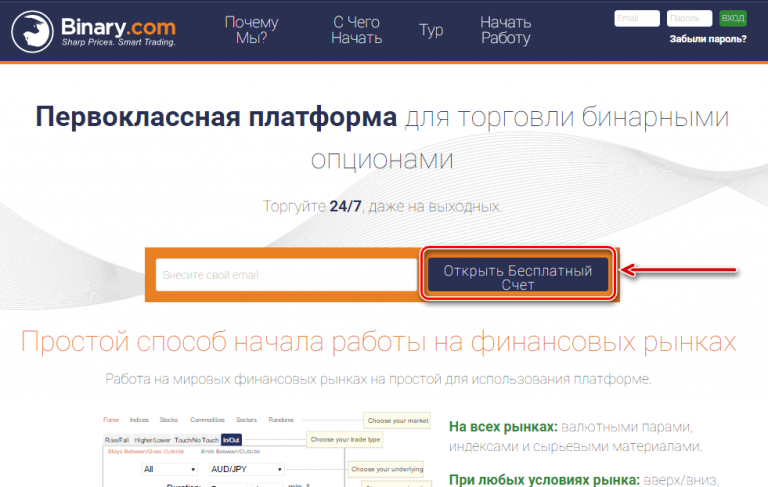
Task: Open the 'Тур' menu item
Action: pyautogui.click(x=431, y=30)
